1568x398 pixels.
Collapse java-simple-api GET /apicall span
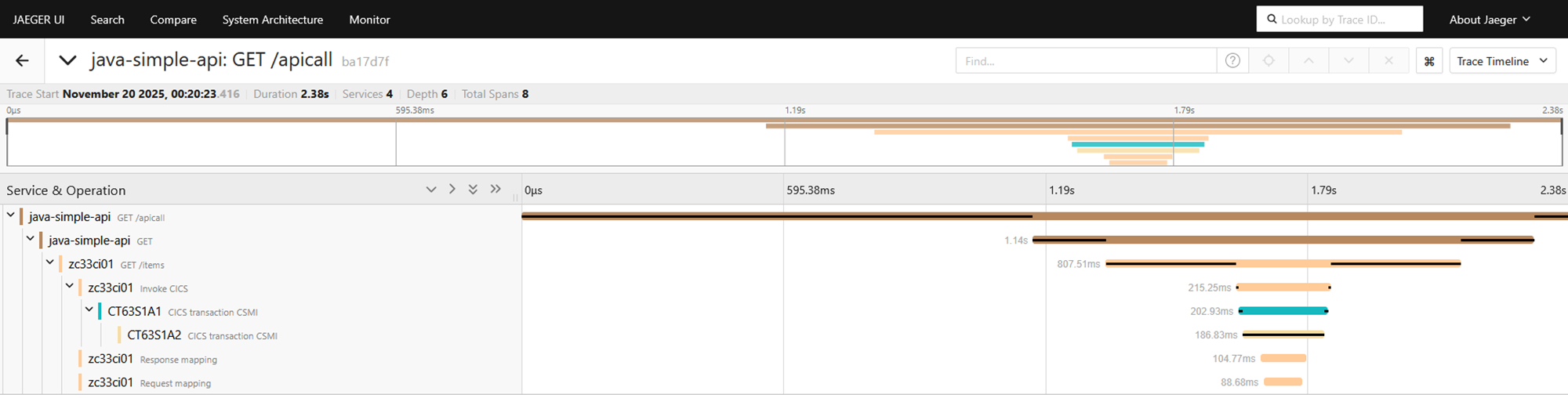coord(11,215)
